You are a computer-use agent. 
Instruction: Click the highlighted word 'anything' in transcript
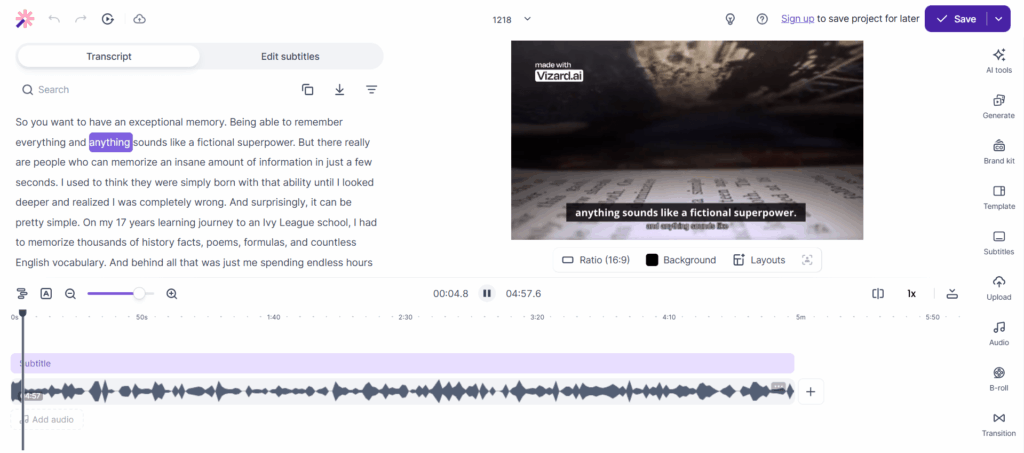(x=110, y=142)
